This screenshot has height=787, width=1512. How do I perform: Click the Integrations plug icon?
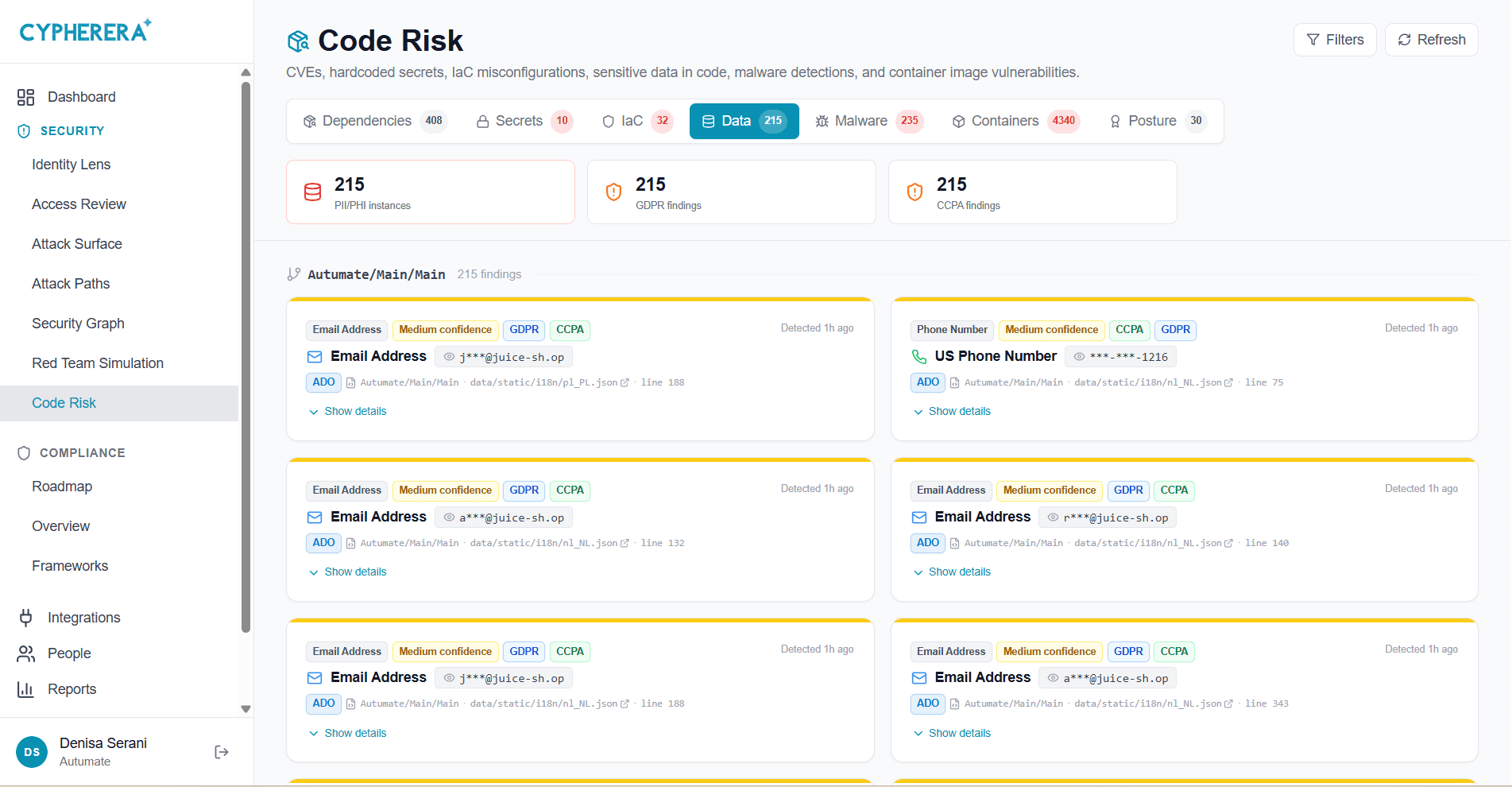25,618
